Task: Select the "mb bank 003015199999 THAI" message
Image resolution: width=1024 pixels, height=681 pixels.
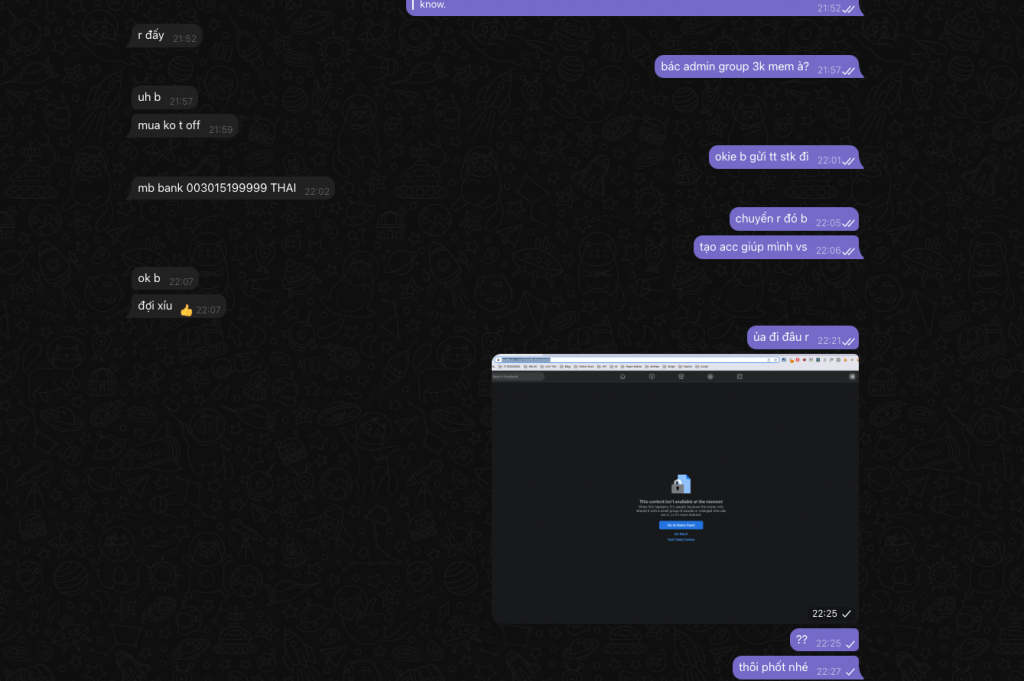Action: point(217,188)
